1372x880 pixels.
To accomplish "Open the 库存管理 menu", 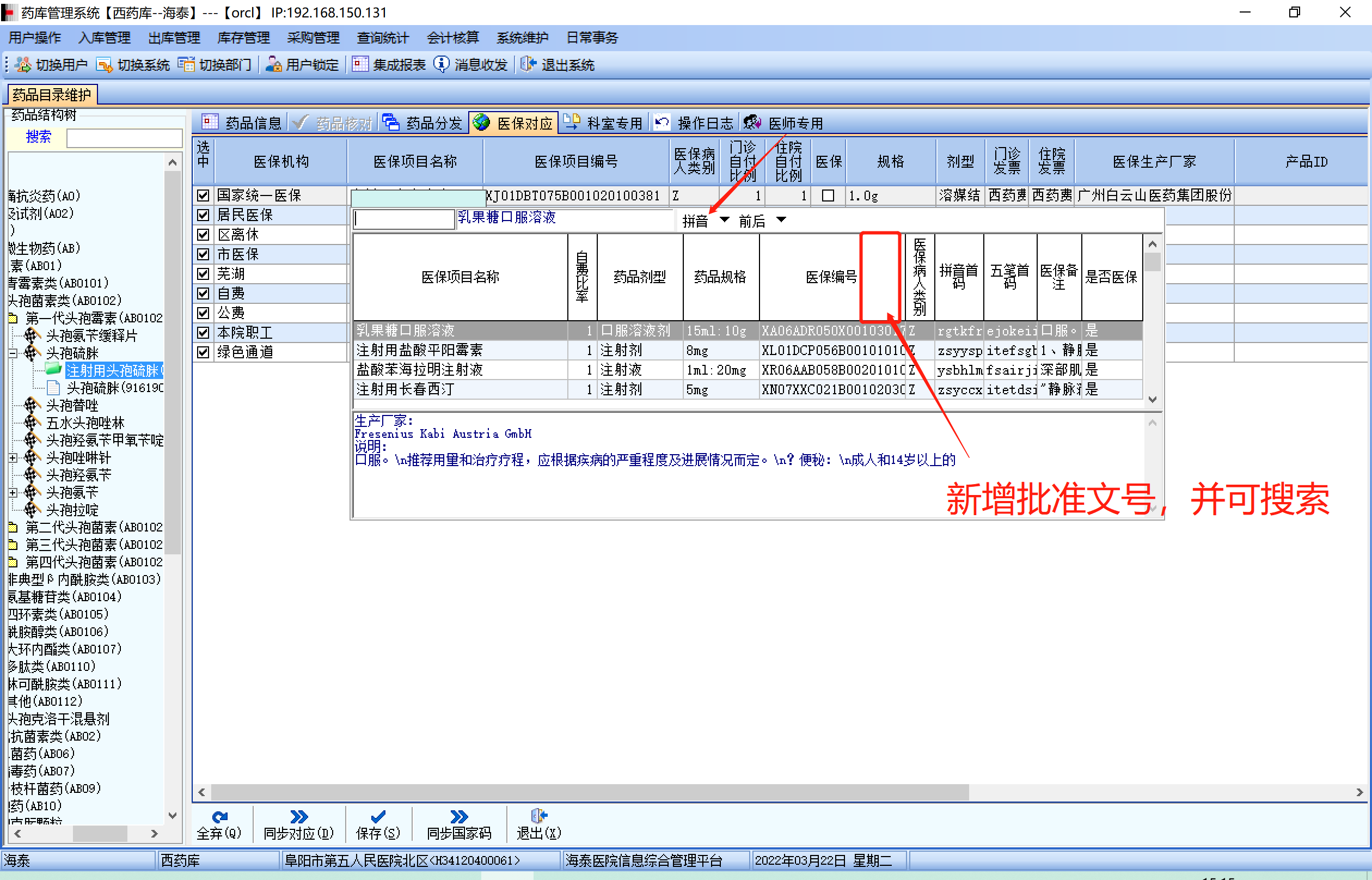I will 243,38.
